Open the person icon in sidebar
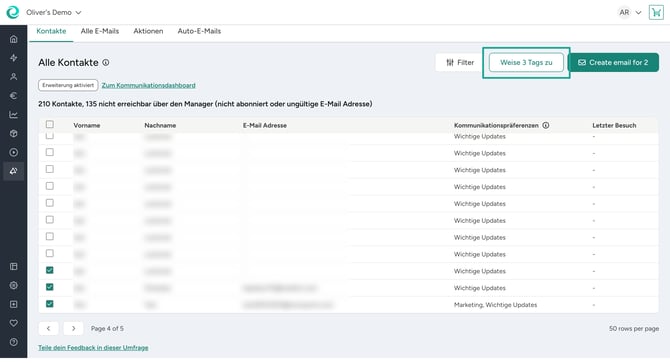 pos(14,77)
